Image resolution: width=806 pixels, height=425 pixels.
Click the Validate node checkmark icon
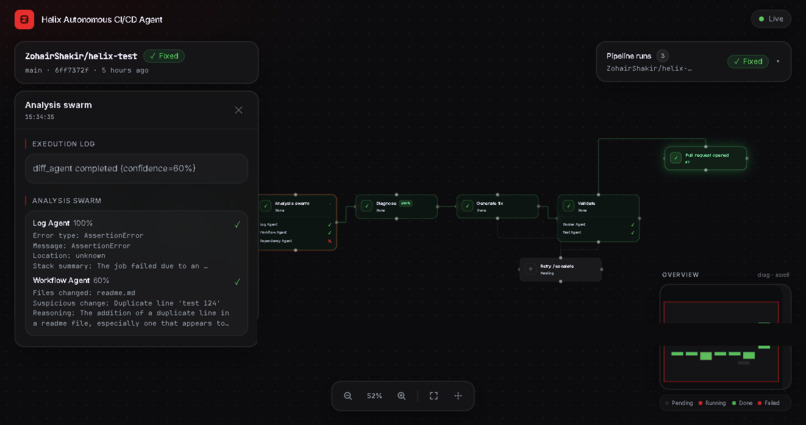[568, 206]
